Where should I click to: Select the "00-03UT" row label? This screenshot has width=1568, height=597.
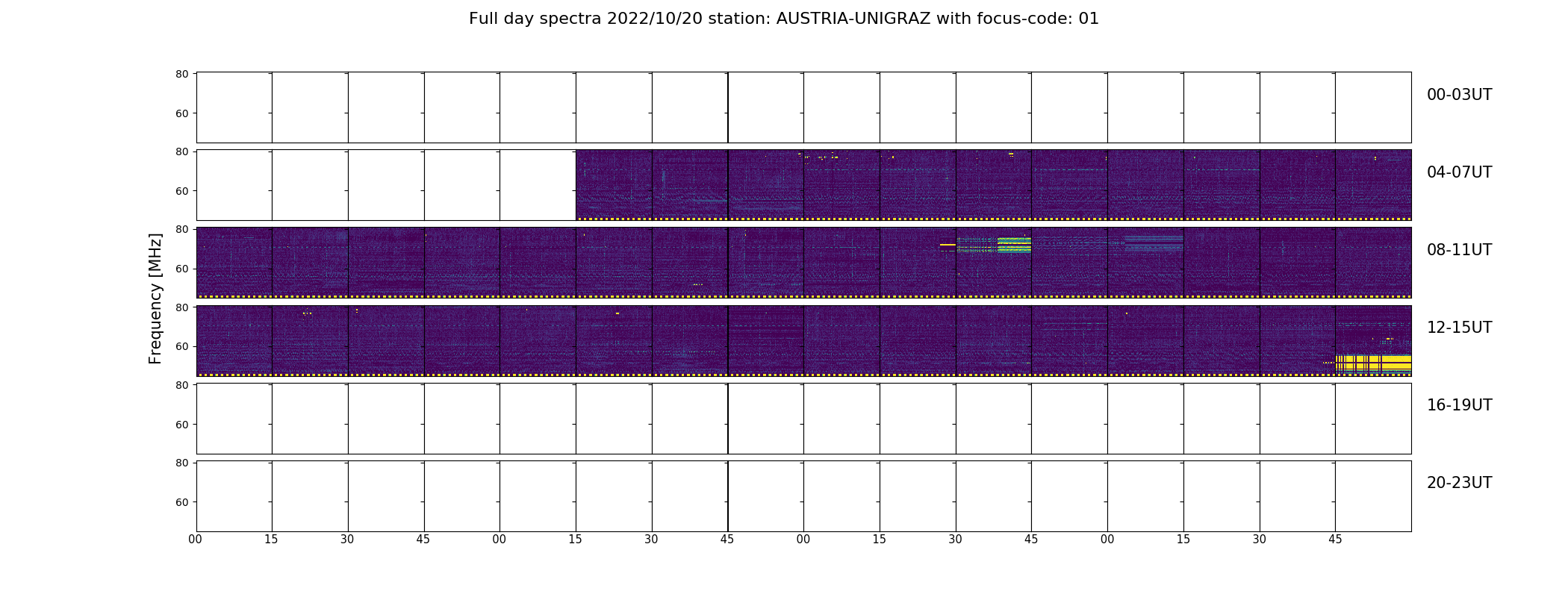click(1459, 95)
